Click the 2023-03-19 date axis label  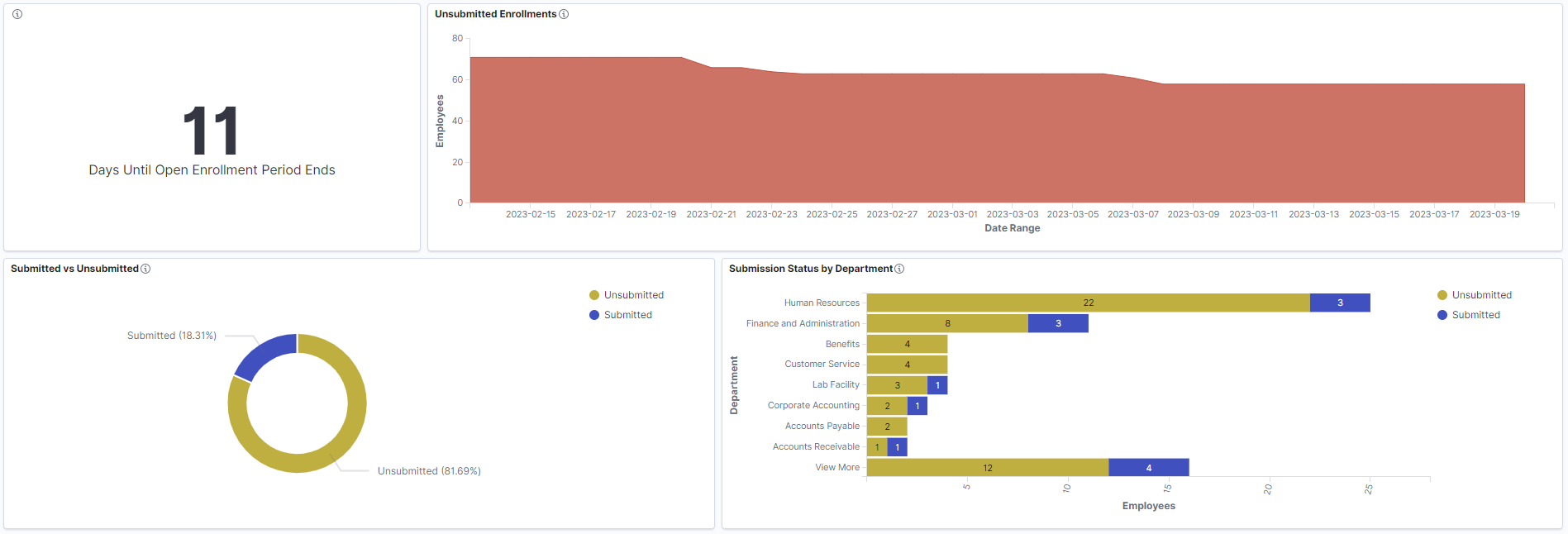[1494, 214]
